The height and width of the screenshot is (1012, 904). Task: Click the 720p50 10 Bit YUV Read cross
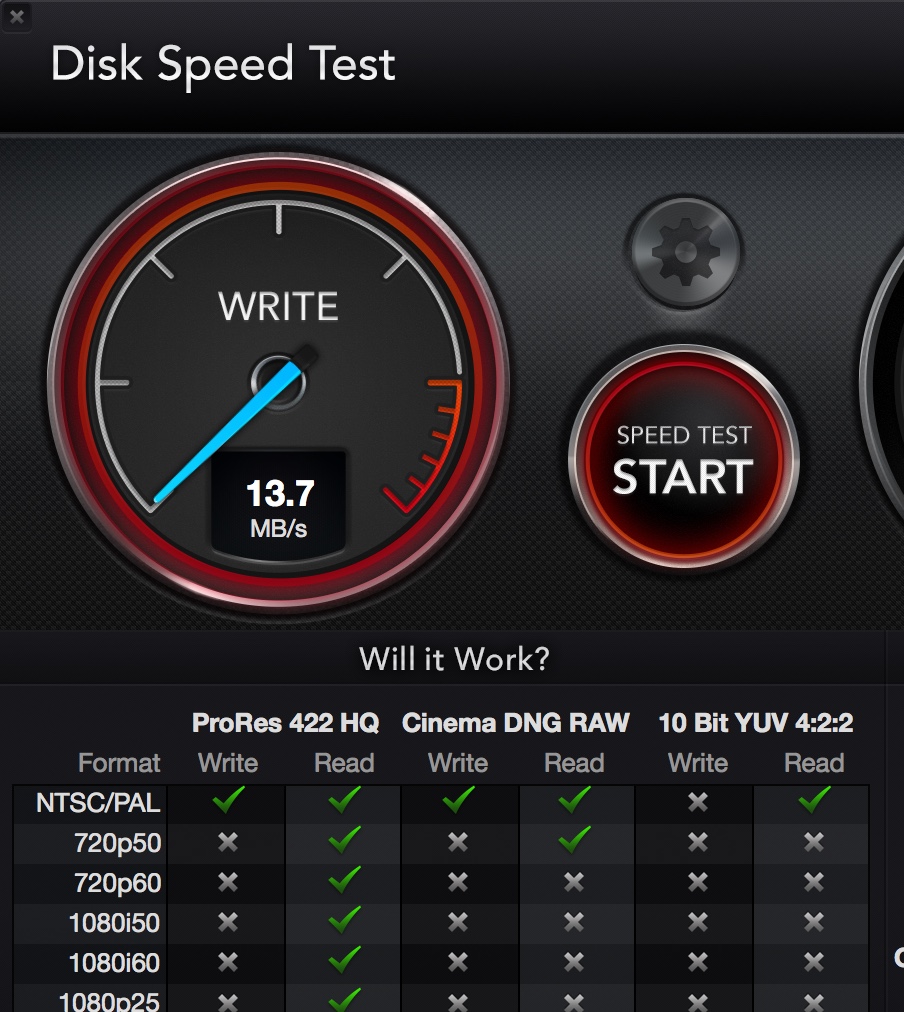814,842
